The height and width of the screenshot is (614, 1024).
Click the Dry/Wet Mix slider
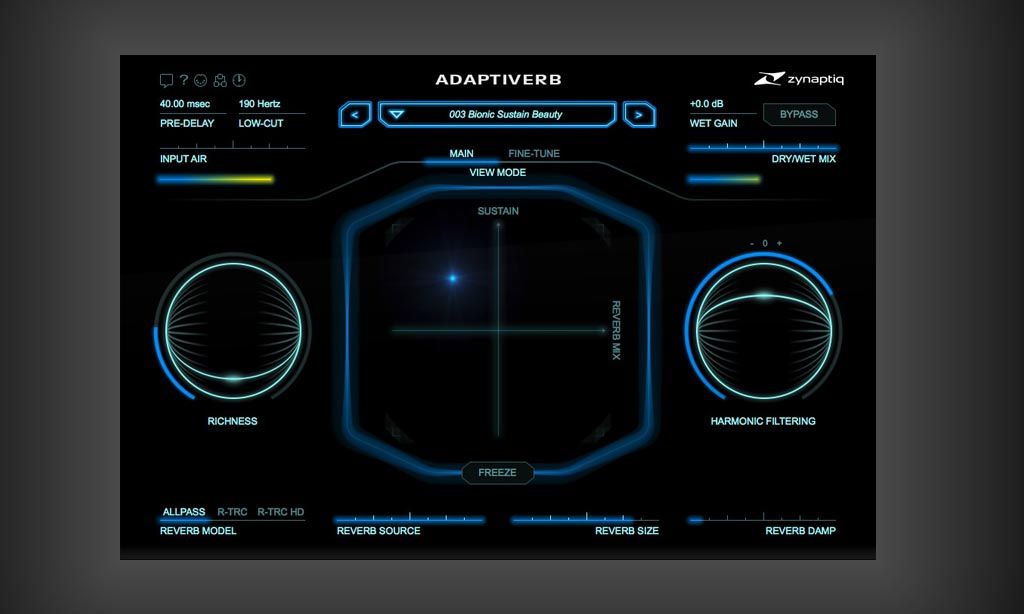point(763,146)
